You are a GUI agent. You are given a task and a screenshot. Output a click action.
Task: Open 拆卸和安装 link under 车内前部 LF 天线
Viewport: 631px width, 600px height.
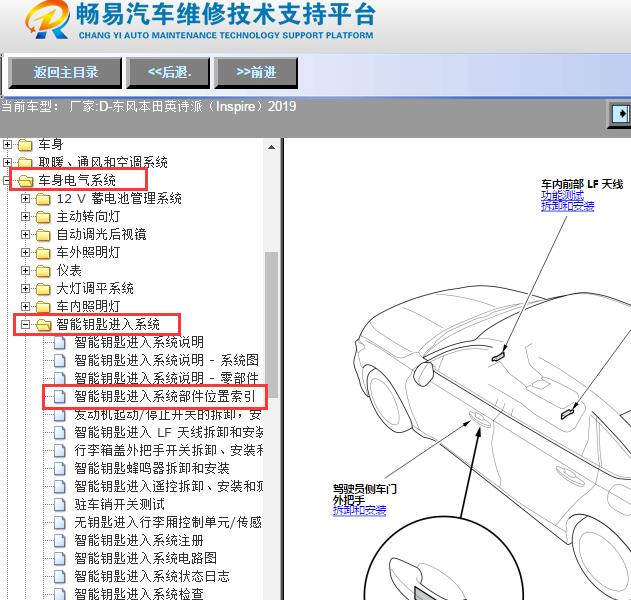[567, 206]
